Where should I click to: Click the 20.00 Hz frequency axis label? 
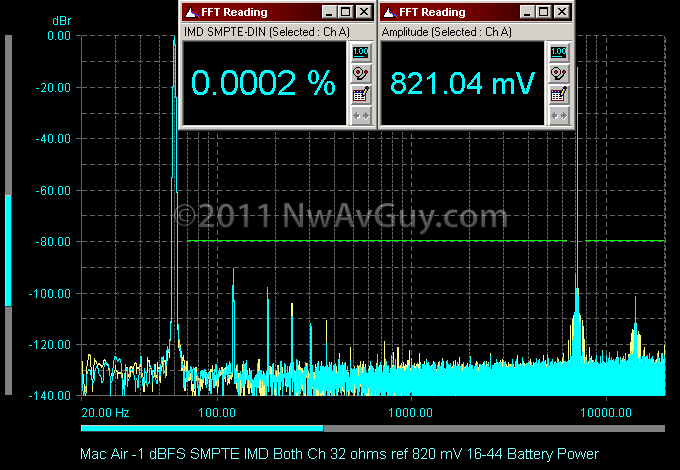click(105, 412)
